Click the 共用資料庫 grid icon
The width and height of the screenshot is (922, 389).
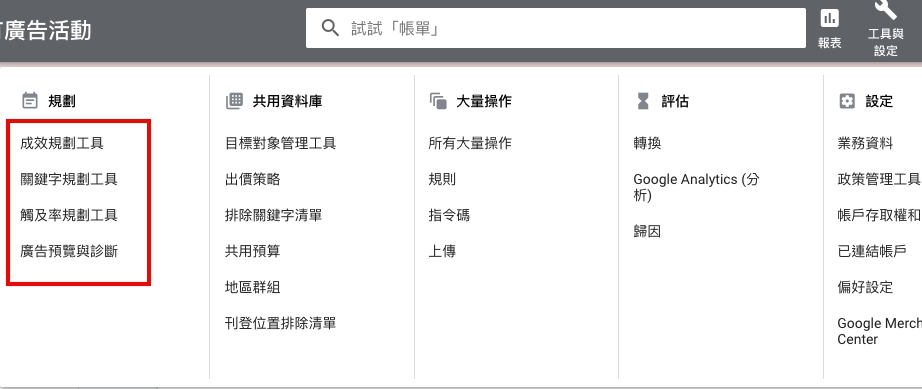point(234,101)
